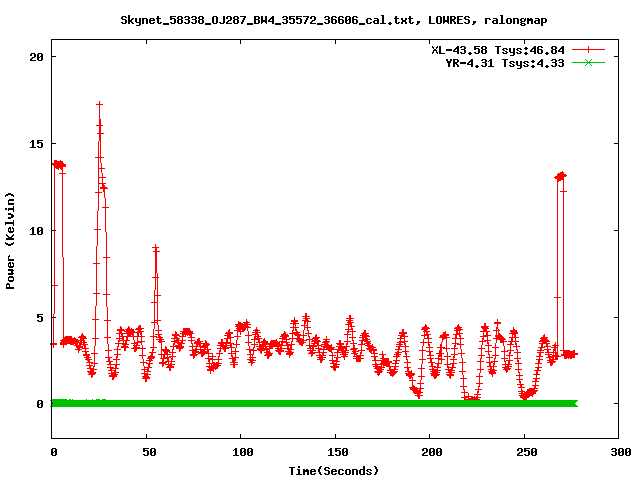The height and width of the screenshot is (480, 640).
Task: Click the green line sample in legend
Action: [588, 62]
